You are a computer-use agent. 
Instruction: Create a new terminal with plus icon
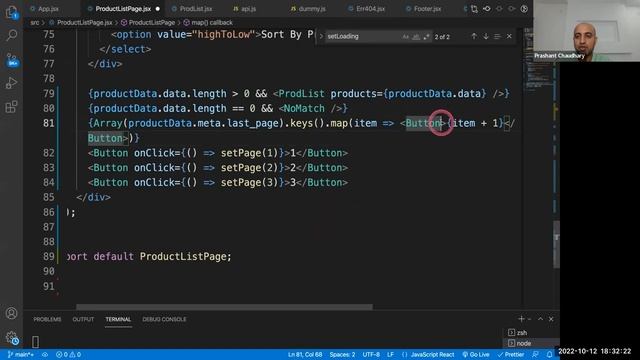(521, 319)
